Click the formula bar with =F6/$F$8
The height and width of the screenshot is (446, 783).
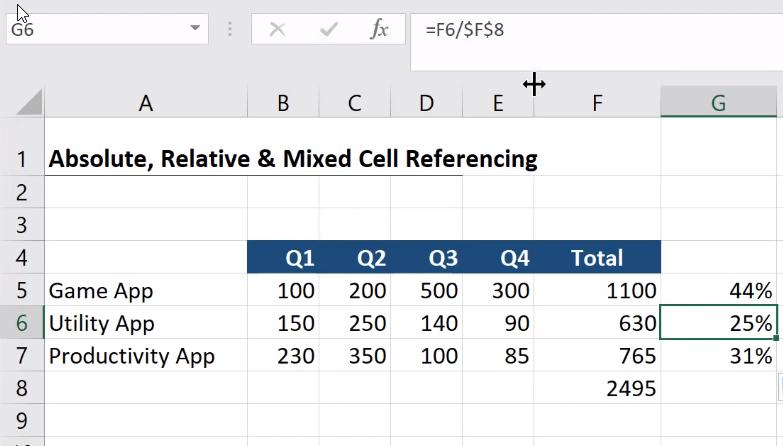[x=596, y=42]
